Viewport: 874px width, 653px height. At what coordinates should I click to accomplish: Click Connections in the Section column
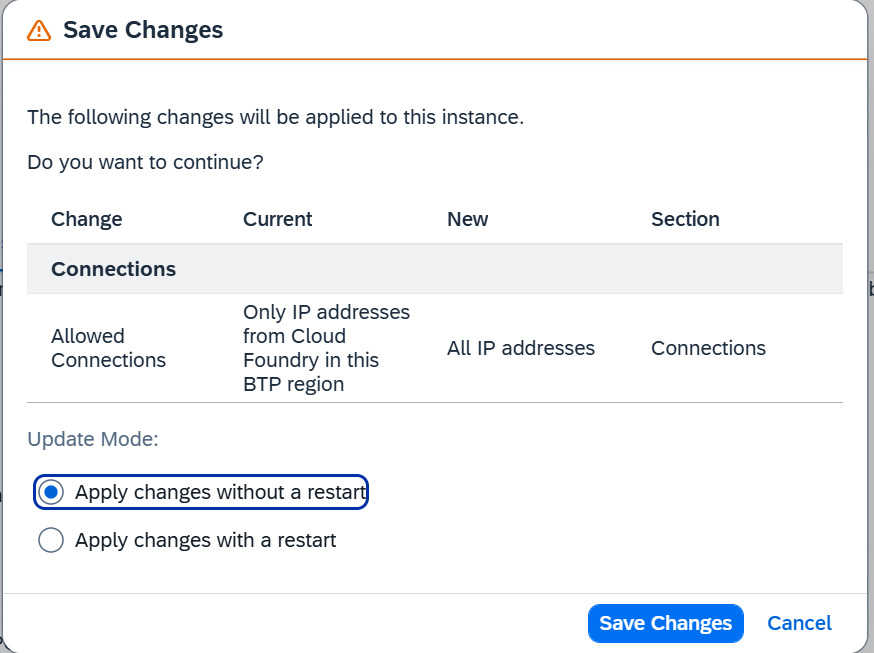(x=708, y=348)
